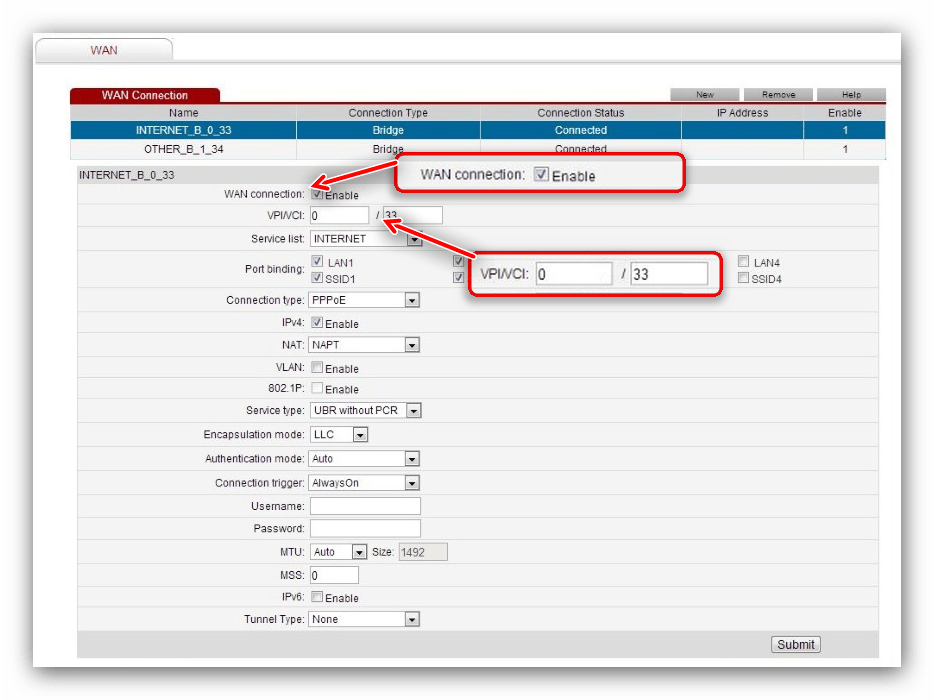The width and height of the screenshot is (934, 700).
Task: Focus the Username input field
Action: pyautogui.click(x=365, y=506)
